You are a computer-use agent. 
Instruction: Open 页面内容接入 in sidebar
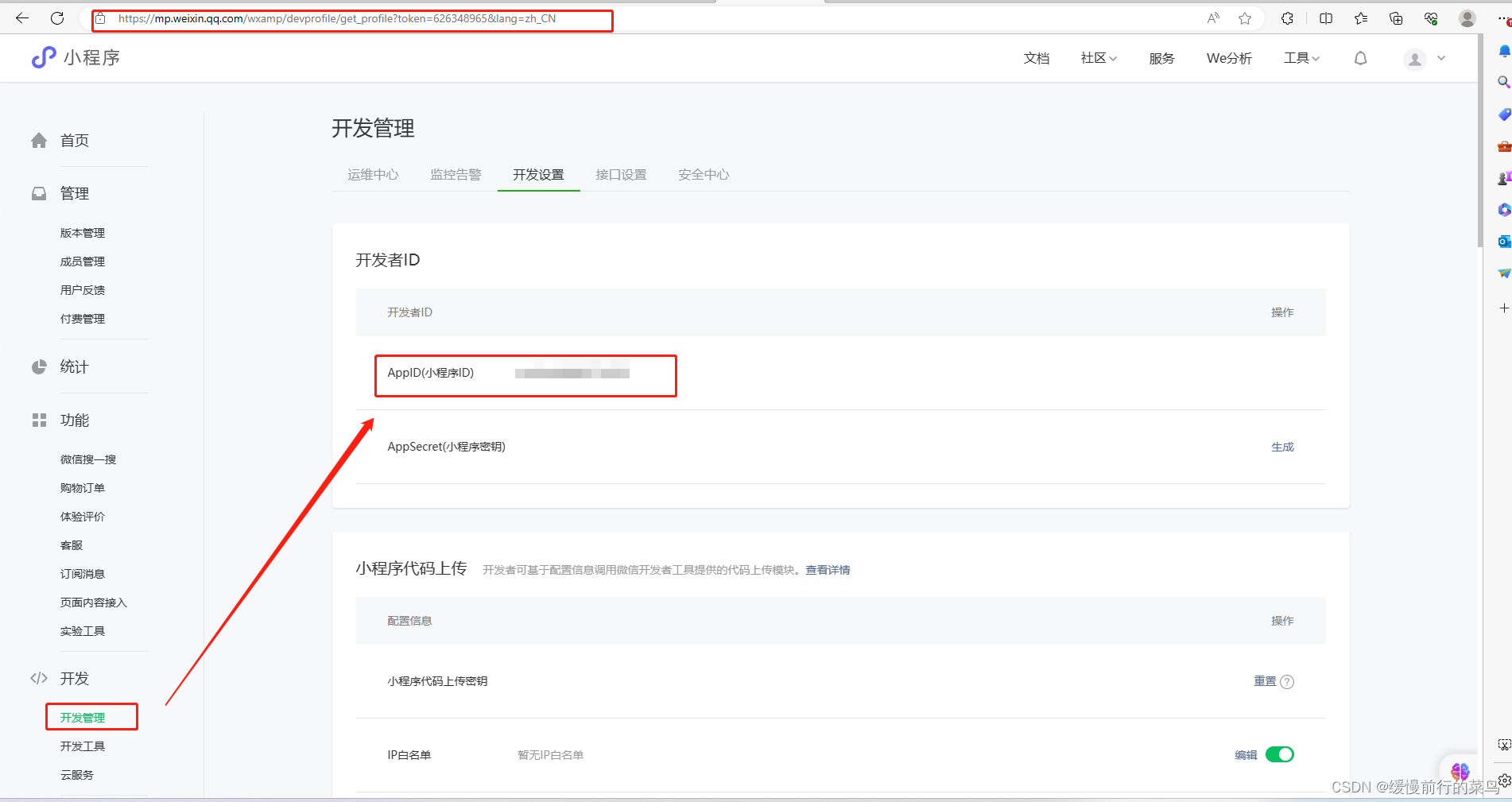pyautogui.click(x=94, y=602)
